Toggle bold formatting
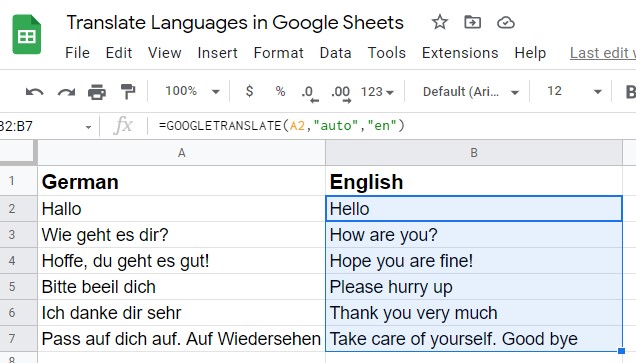 [630, 92]
